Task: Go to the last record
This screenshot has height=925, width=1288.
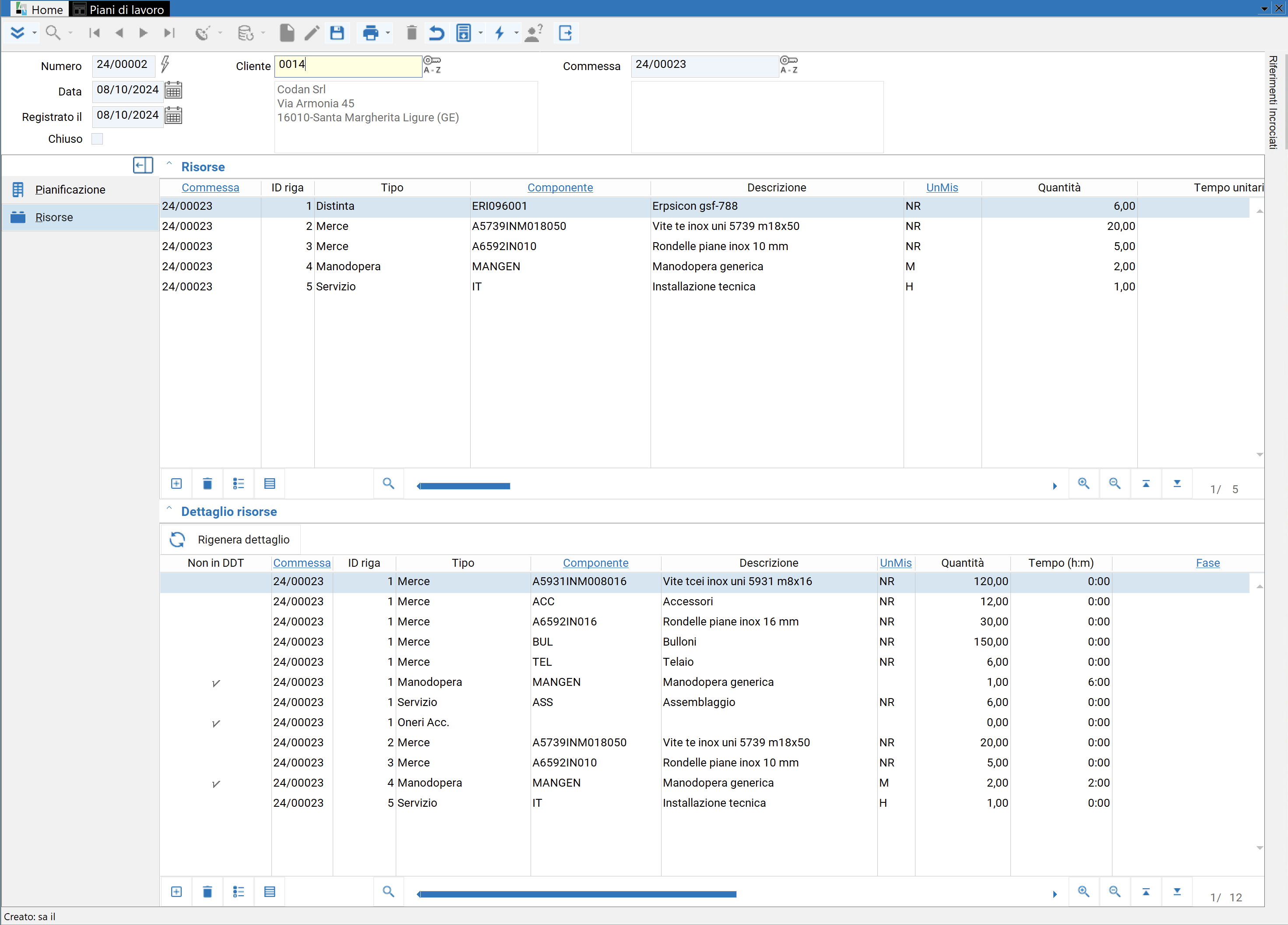Action: tap(169, 33)
